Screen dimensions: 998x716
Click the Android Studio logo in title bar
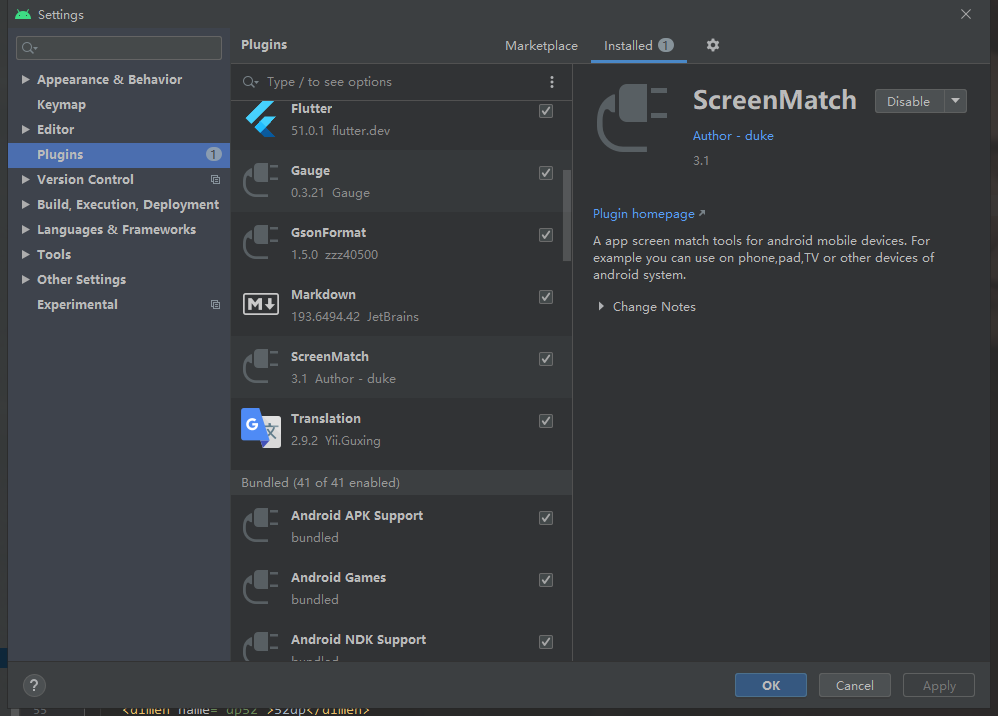pos(23,14)
